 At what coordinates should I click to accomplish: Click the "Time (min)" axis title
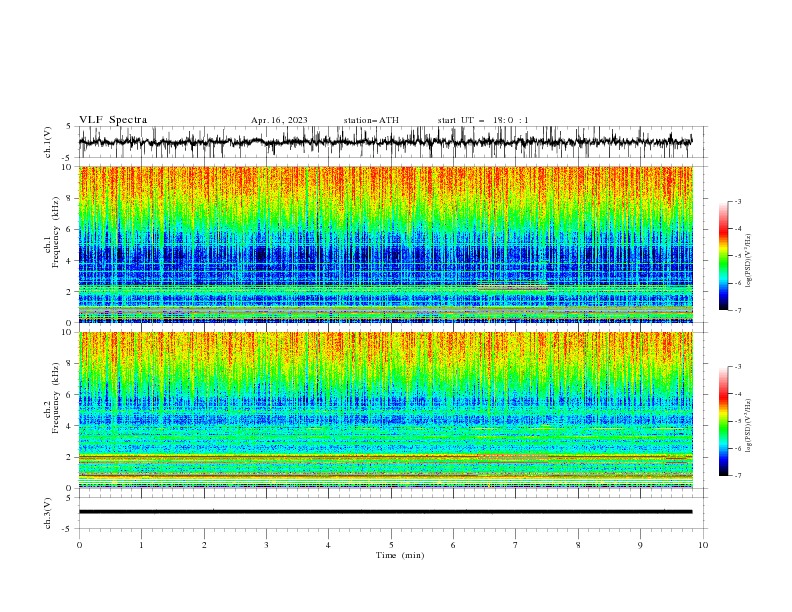pyautogui.click(x=400, y=555)
